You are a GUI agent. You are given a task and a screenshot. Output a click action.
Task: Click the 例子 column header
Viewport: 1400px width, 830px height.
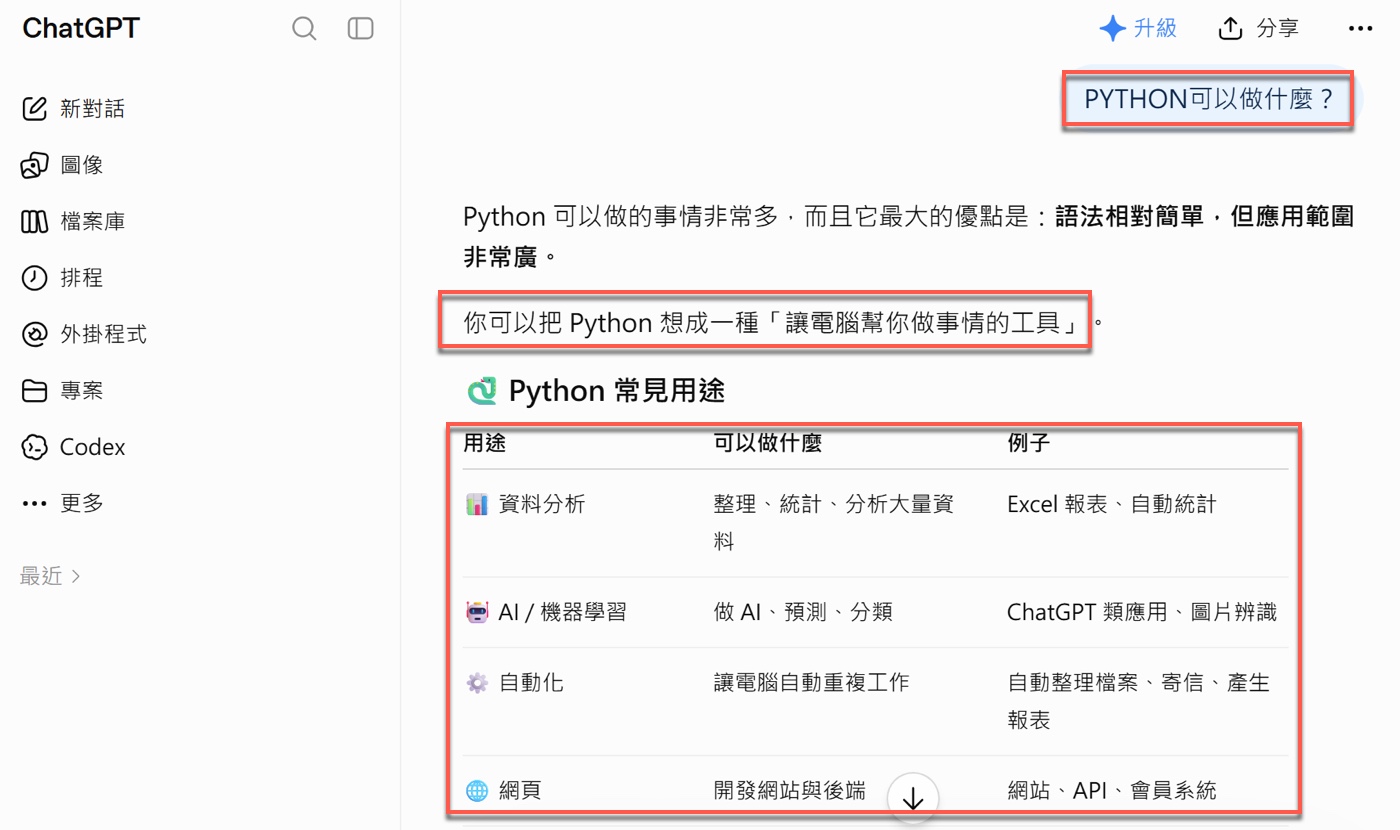(1028, 443)
